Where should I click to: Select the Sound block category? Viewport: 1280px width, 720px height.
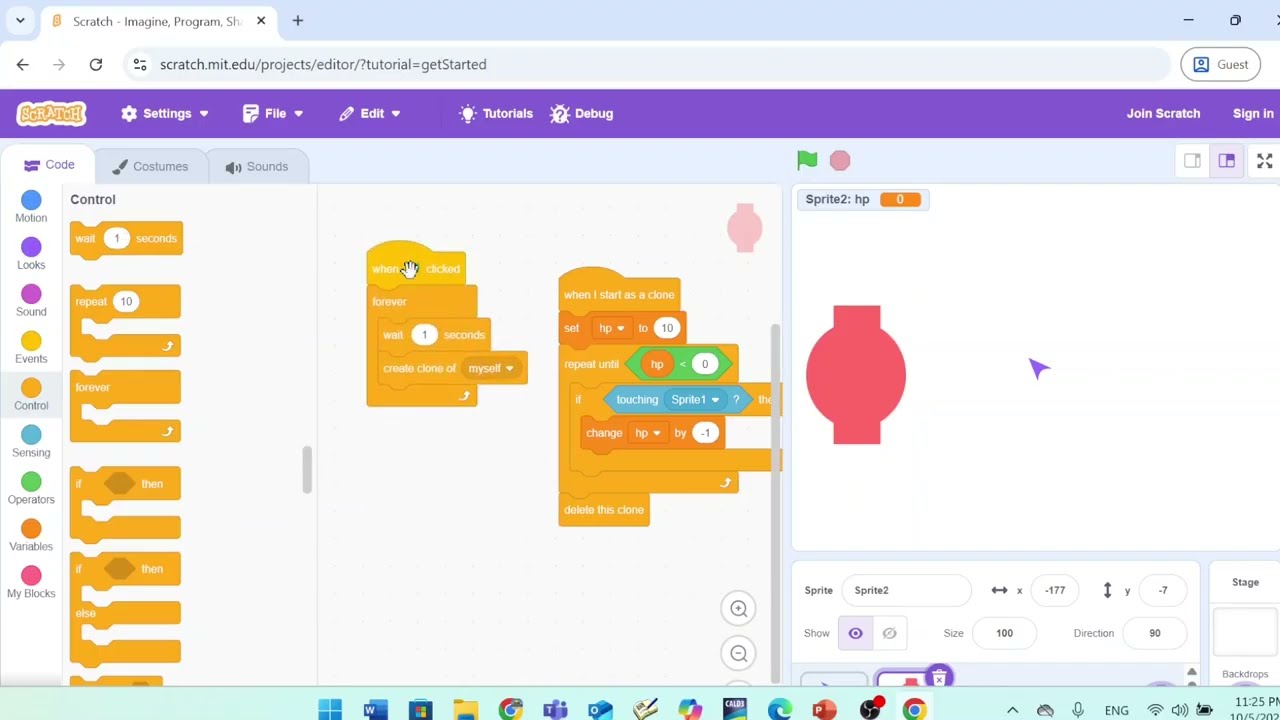click(x=31, y=301)
